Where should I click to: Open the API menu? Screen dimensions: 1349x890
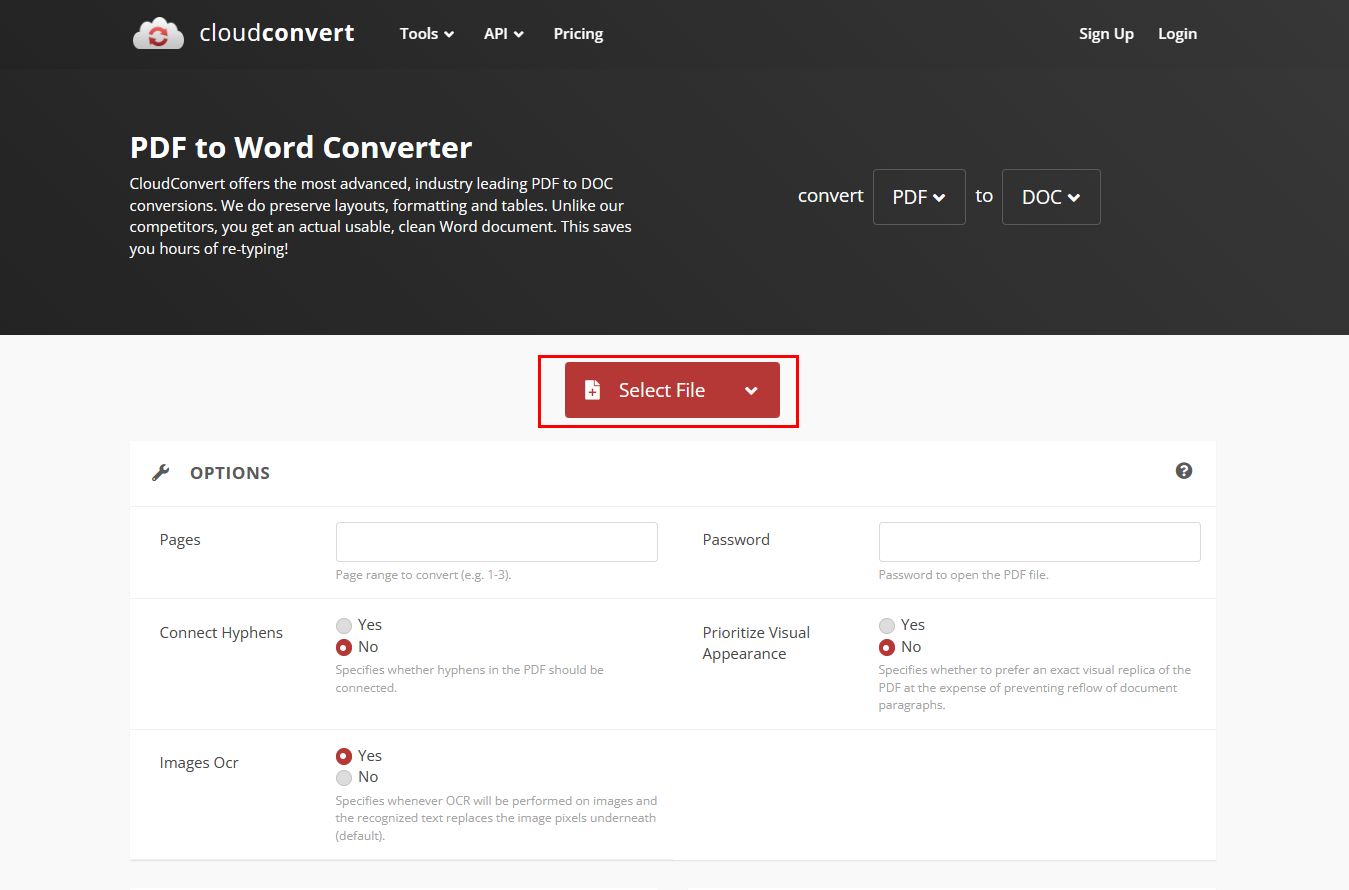[x=504, y=33]
